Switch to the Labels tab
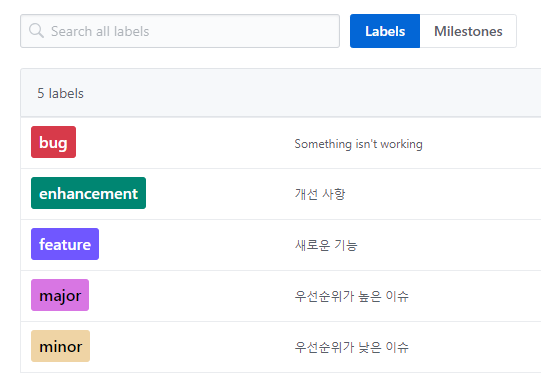Image resolution: width=541 pixels, height=376 pixels. (x=385, y=31)
